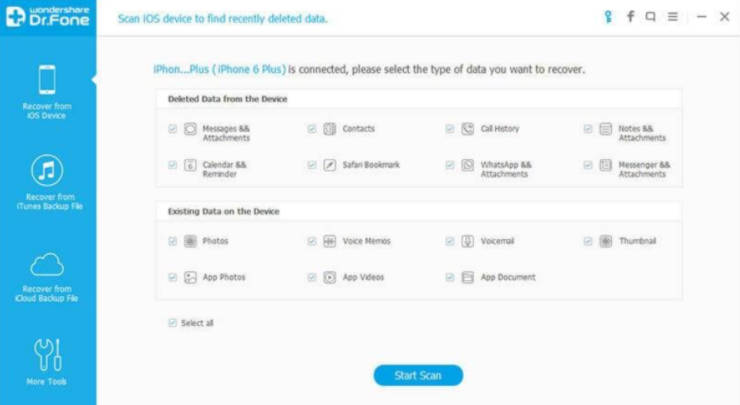Screen dimensions: 740x405
Task: Open the hamburger menu icon
Action: [x=673, y=17]
